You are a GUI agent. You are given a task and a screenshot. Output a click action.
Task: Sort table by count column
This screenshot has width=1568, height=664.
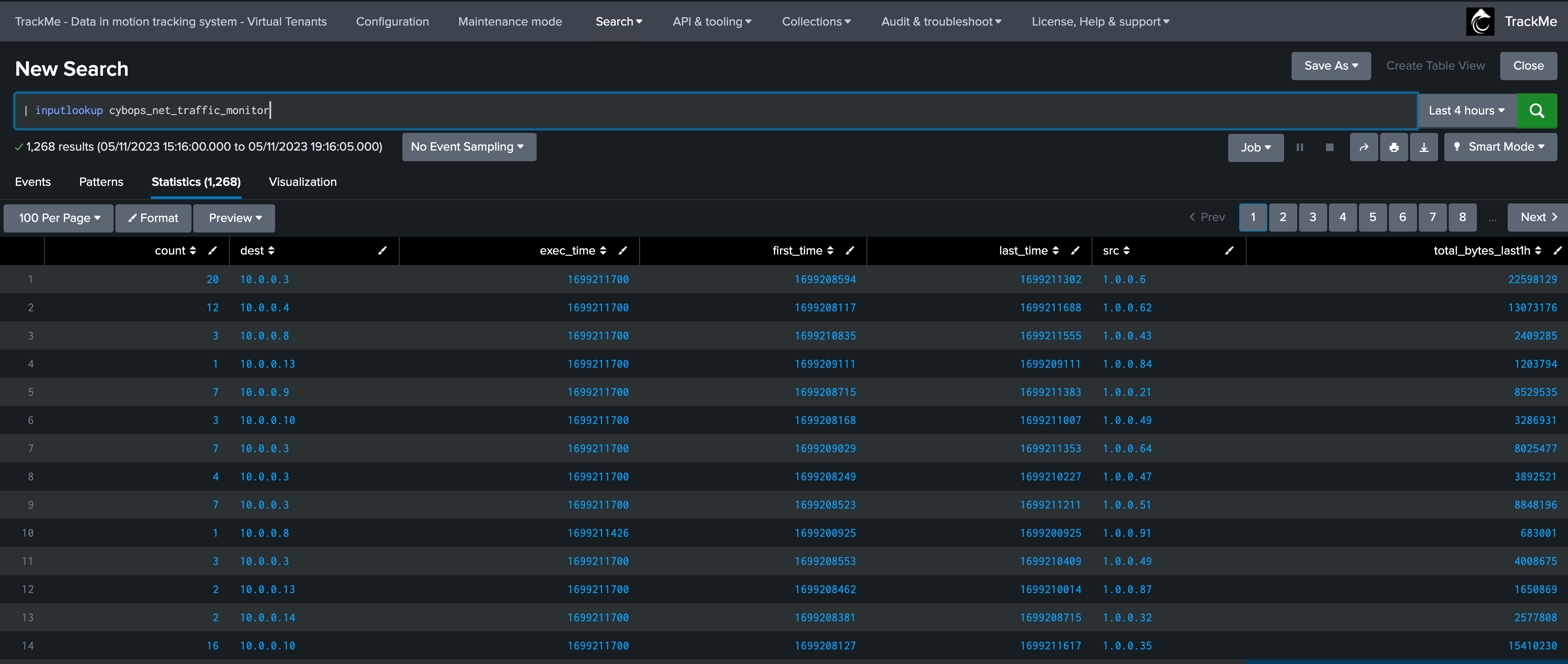point(175,250)
